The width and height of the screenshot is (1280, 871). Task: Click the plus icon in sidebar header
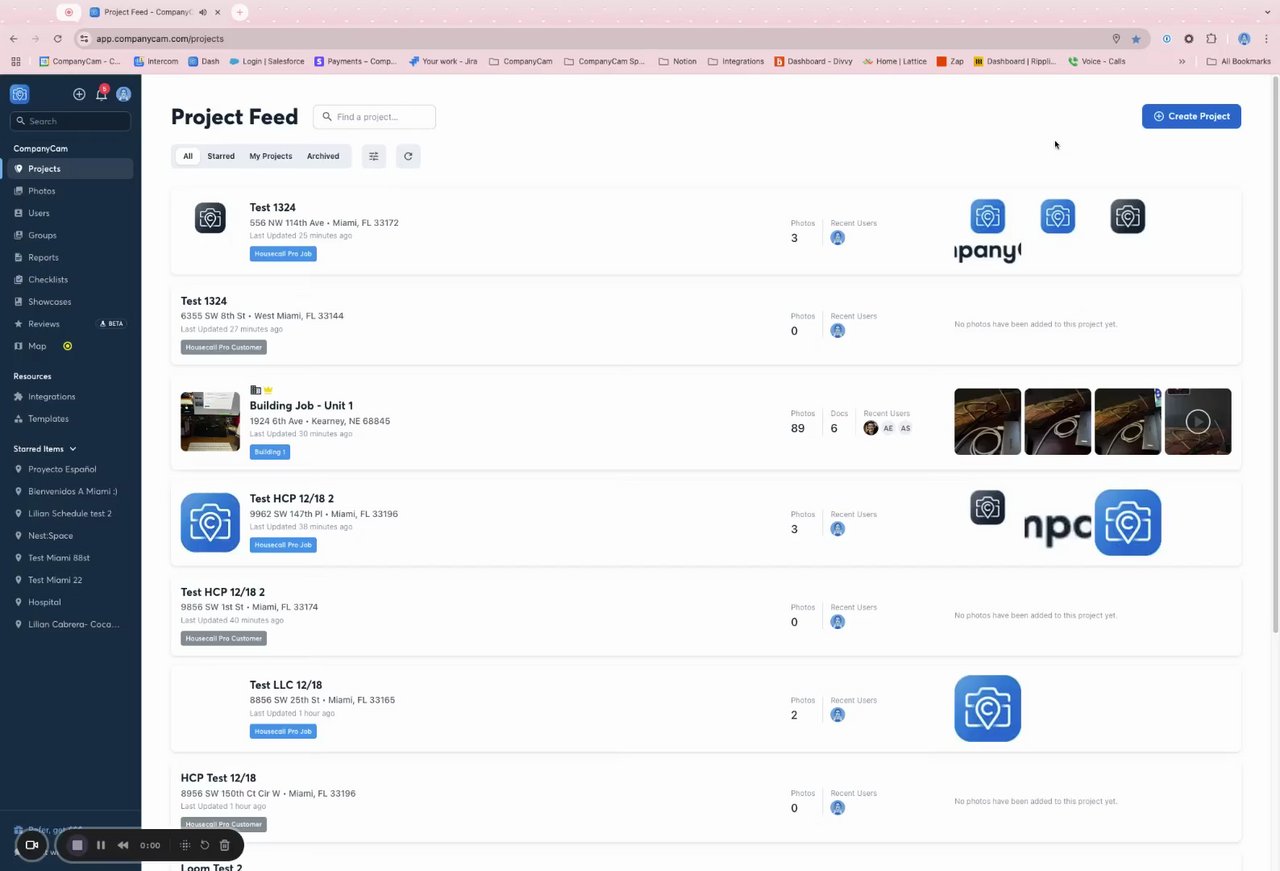click(79, 94)
